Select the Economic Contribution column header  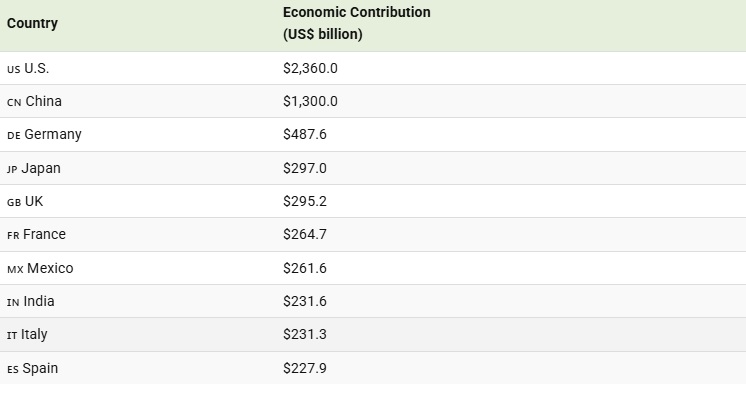click(x=357, y=23)
